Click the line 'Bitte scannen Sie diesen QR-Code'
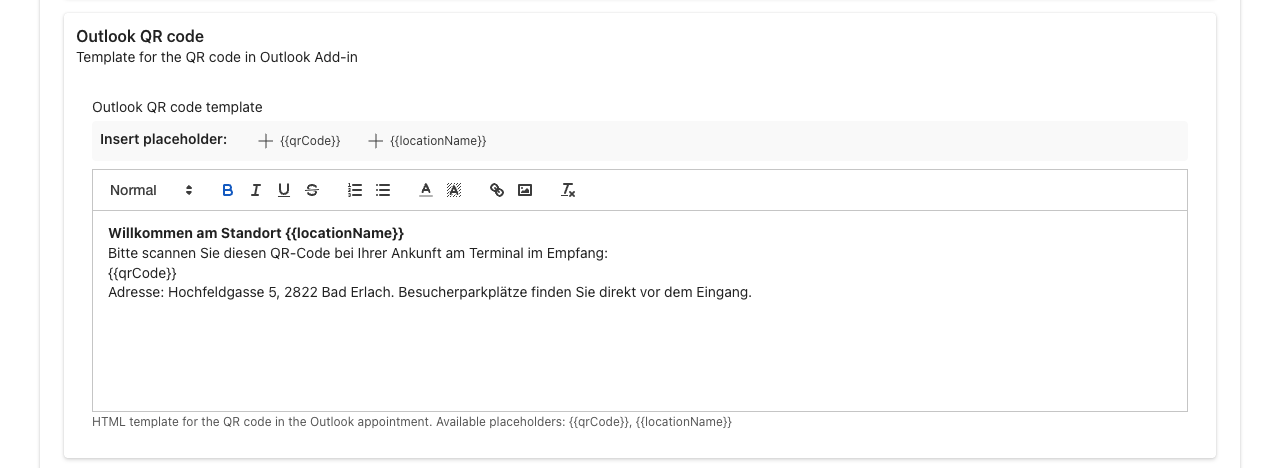 point(358,253)
